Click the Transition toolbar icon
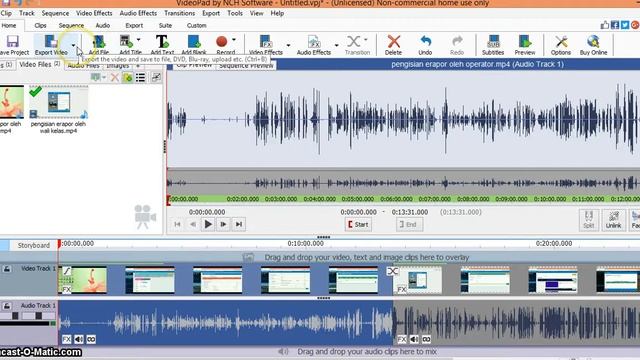Viewport: 640px width, 360px height. coord(353,42)
